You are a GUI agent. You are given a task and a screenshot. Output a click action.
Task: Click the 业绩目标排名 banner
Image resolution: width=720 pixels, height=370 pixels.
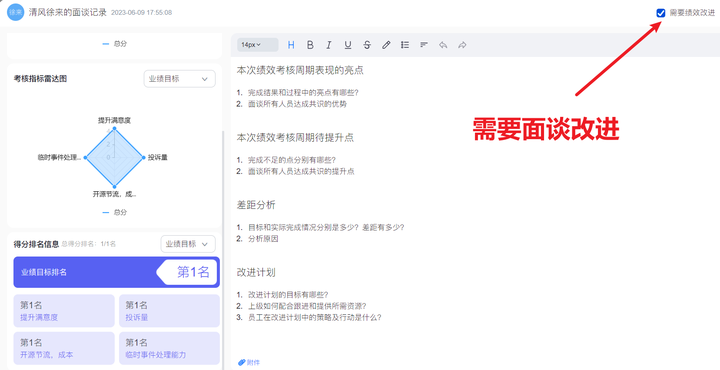116,272
